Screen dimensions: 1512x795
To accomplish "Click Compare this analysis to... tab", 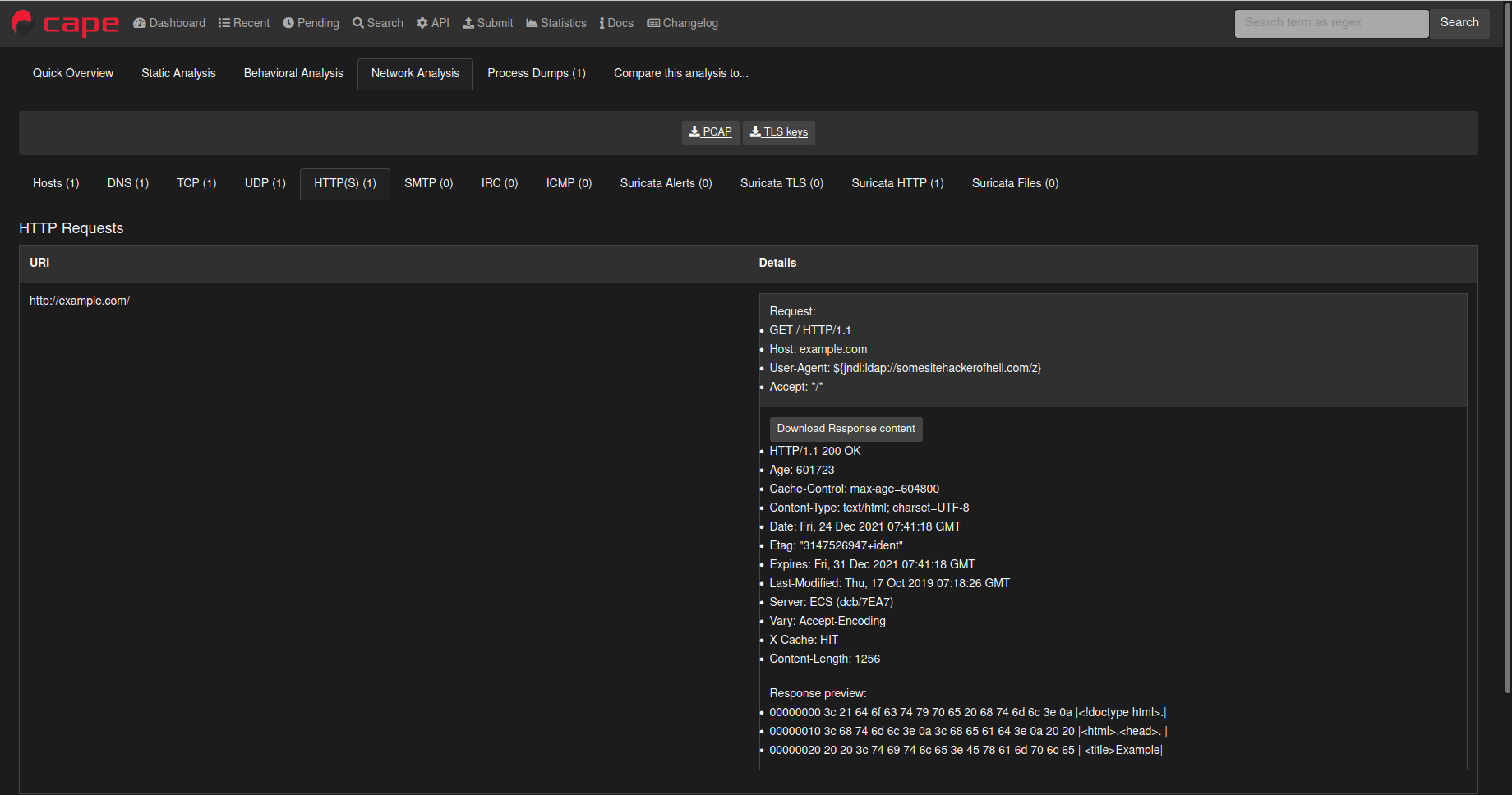I will (681, 73).
